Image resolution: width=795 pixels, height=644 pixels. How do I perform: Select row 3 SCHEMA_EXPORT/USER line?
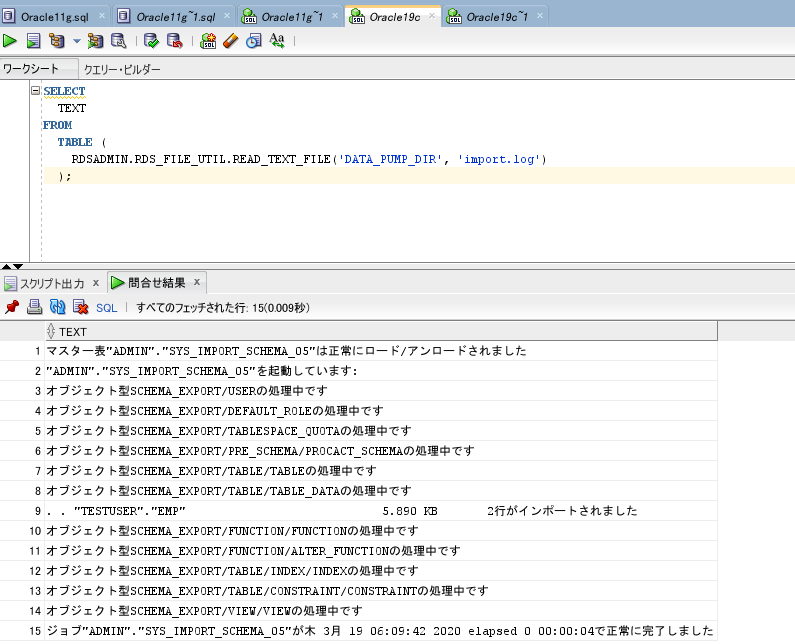(381, 391)
